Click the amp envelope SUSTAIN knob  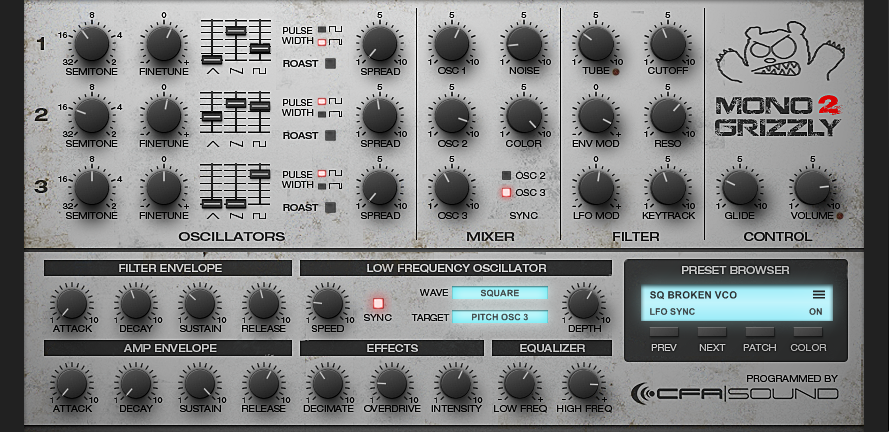200,383
